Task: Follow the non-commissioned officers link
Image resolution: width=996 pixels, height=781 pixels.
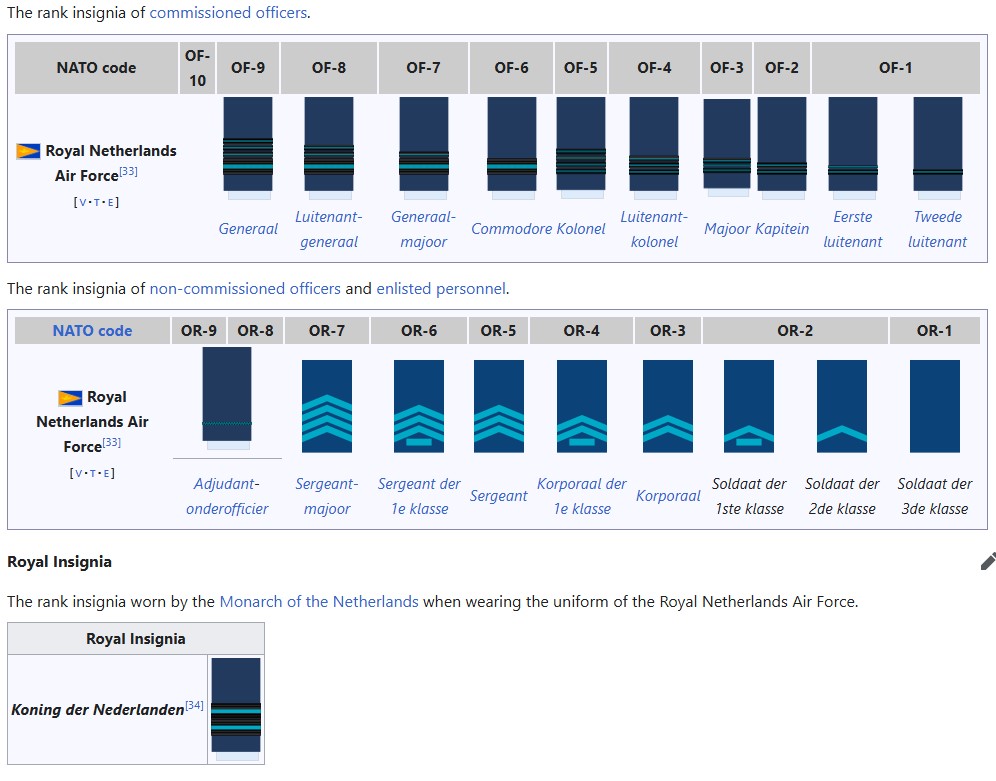Action: 245,289
